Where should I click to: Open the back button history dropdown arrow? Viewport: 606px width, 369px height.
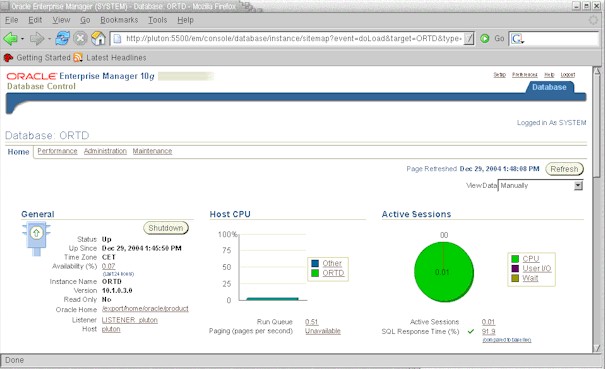click(22, 39)
